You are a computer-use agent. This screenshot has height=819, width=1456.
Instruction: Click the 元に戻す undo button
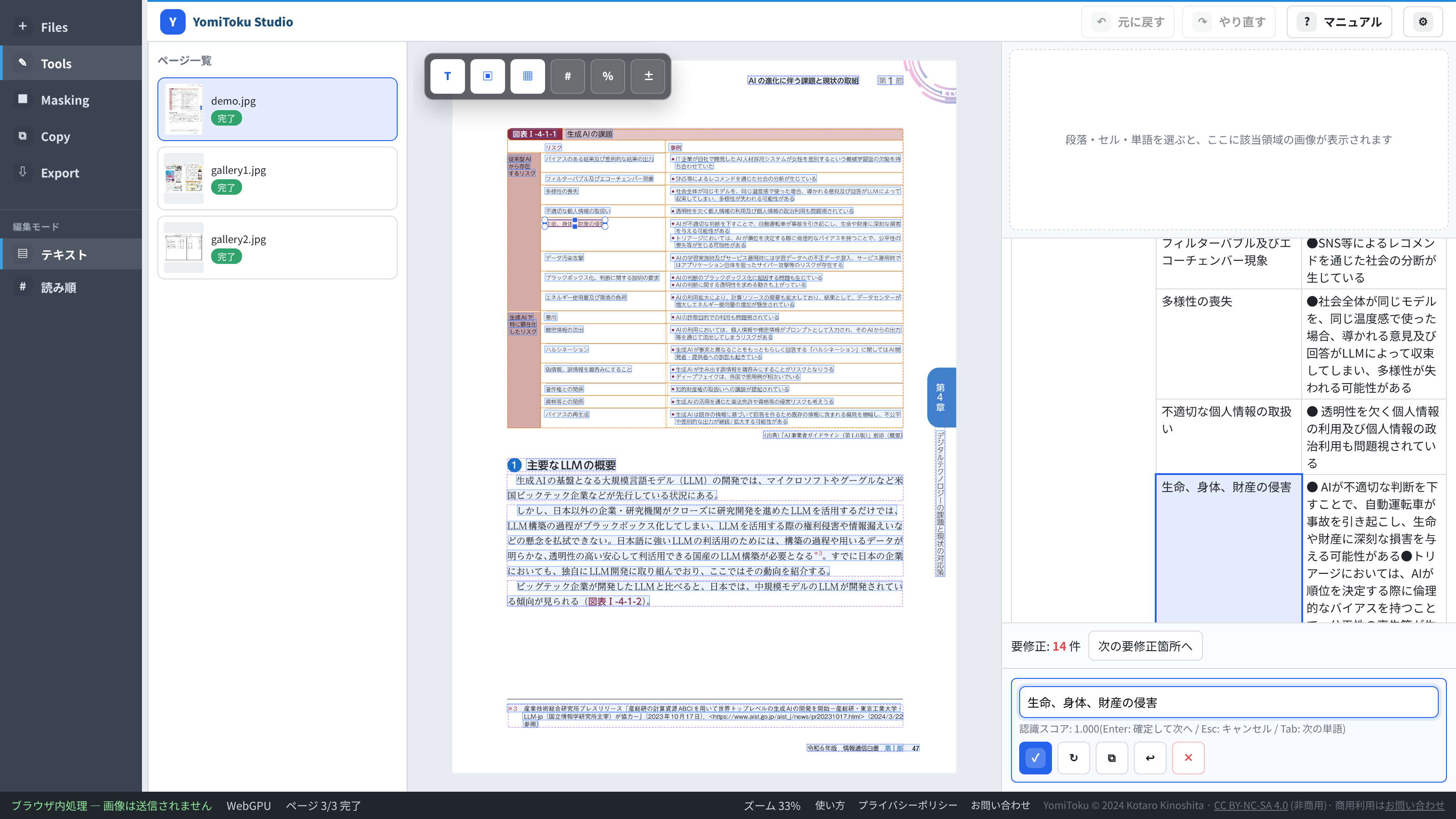coord(1127,21)
